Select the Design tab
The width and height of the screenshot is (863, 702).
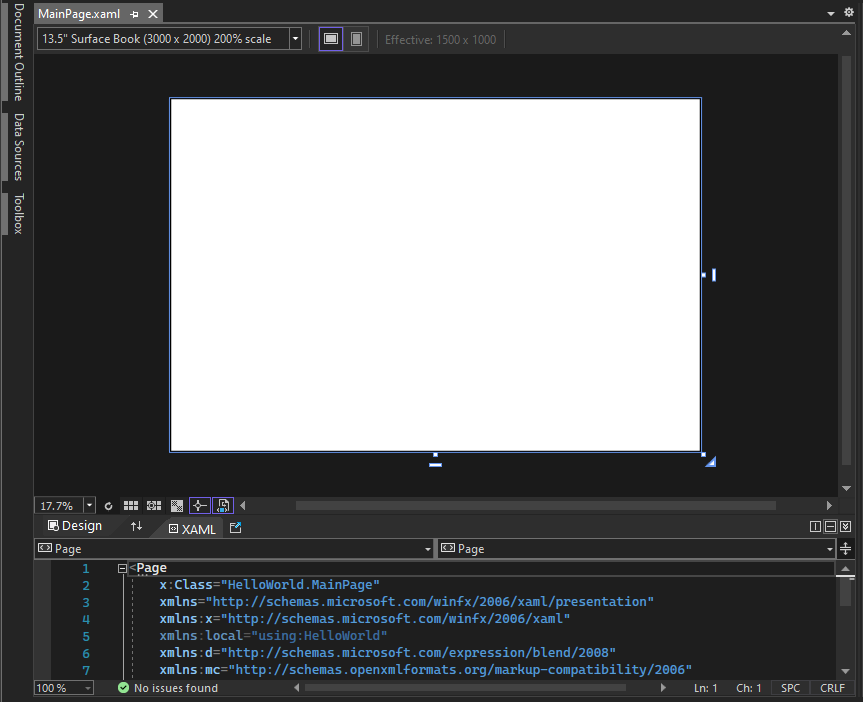tap(80, 525)
